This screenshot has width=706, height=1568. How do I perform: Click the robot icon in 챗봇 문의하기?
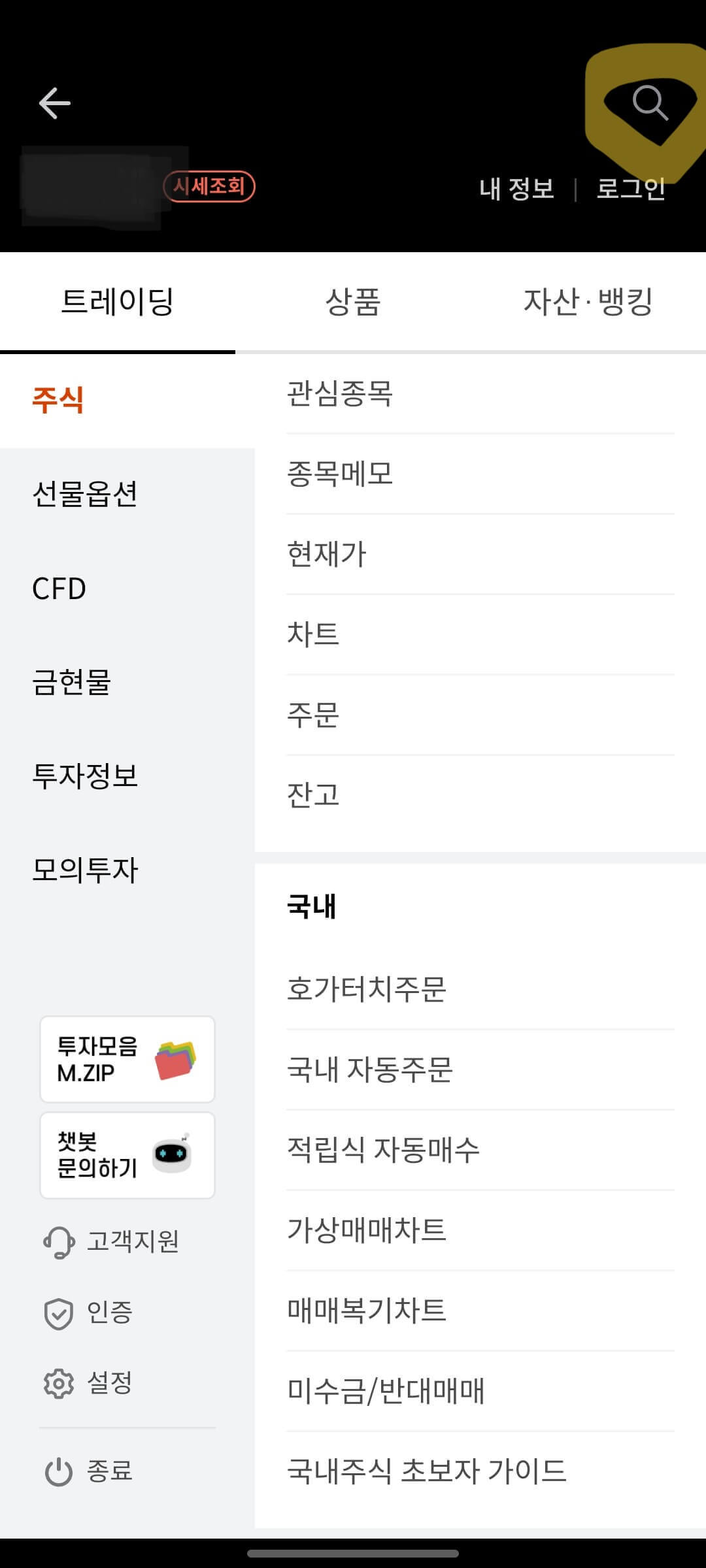[x=171, y=1156]
